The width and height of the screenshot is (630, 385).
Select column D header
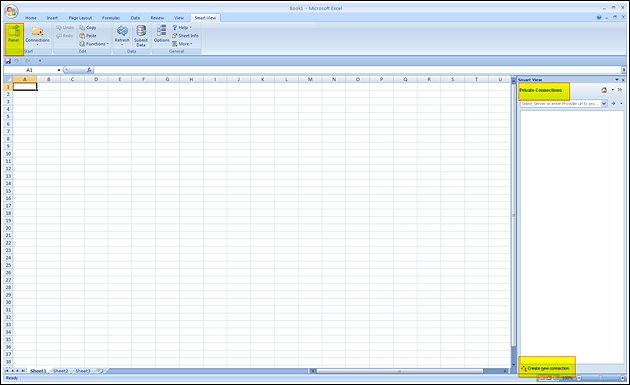[96, 79]
